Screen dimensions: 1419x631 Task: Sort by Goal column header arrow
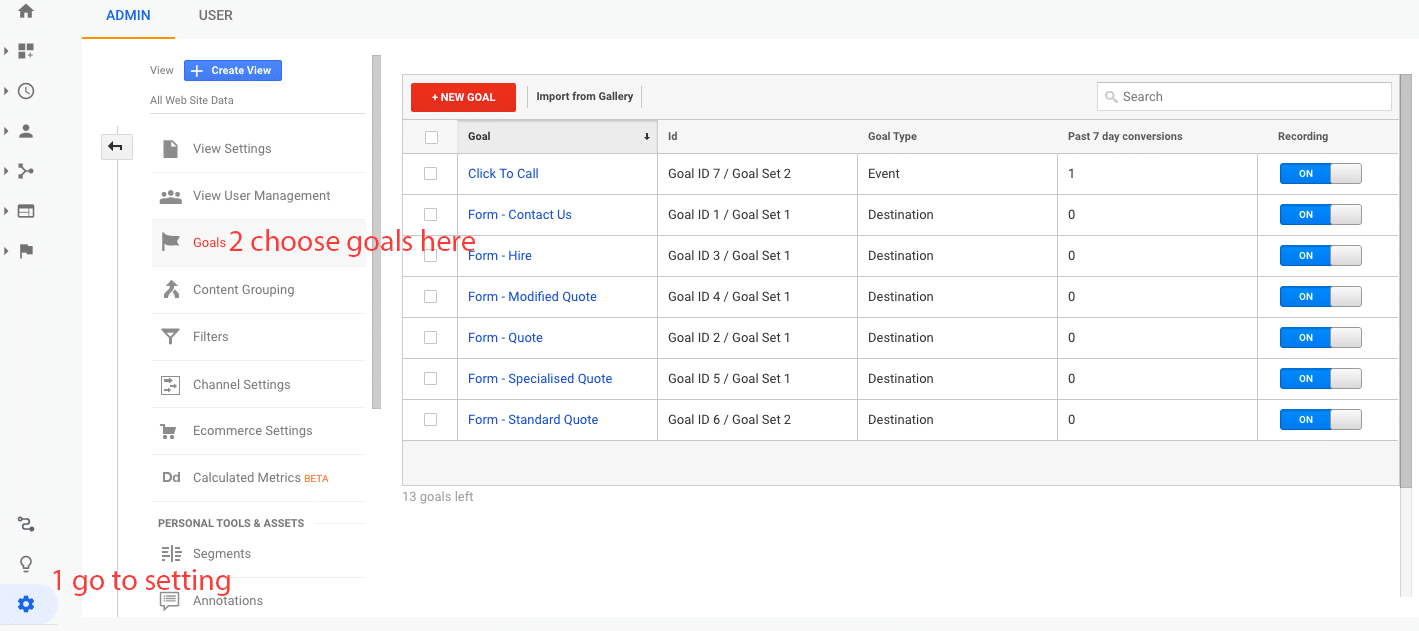(x=646, y=137)
